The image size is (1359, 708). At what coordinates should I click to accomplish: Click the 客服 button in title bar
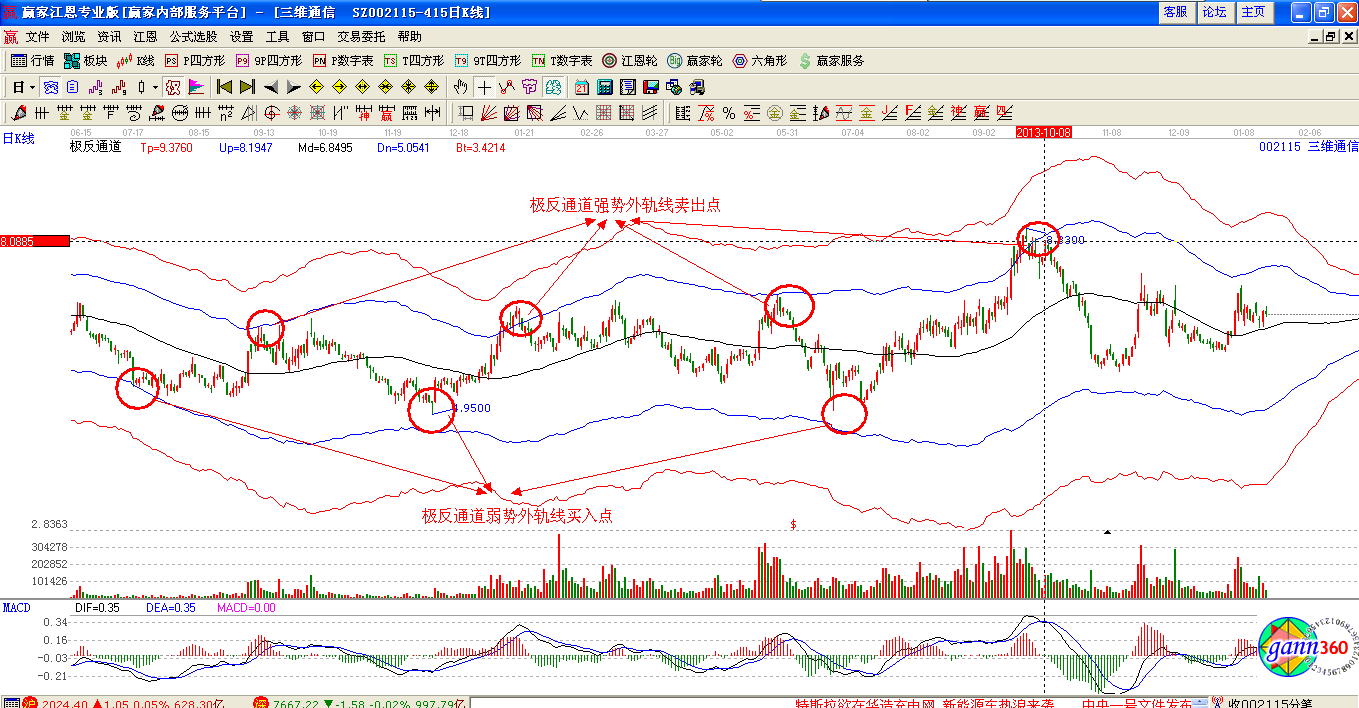[x=1175, y=12]
